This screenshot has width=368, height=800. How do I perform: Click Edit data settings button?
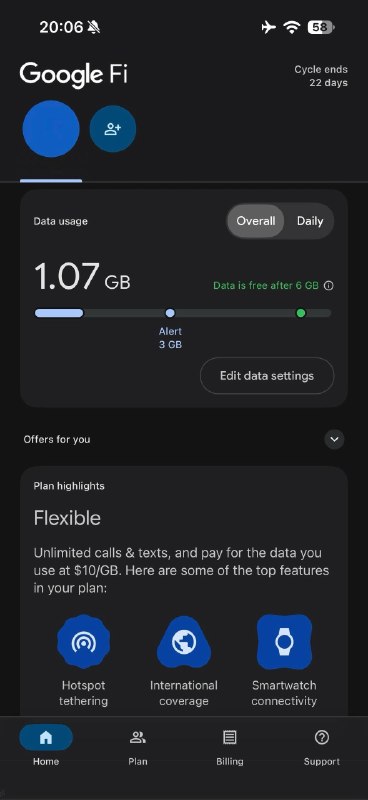(267, 376)
